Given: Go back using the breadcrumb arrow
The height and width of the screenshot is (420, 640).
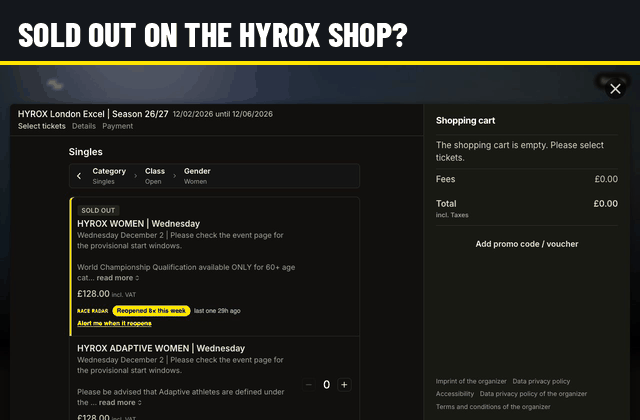Looking at the screenshot, I should coord(79,176).
